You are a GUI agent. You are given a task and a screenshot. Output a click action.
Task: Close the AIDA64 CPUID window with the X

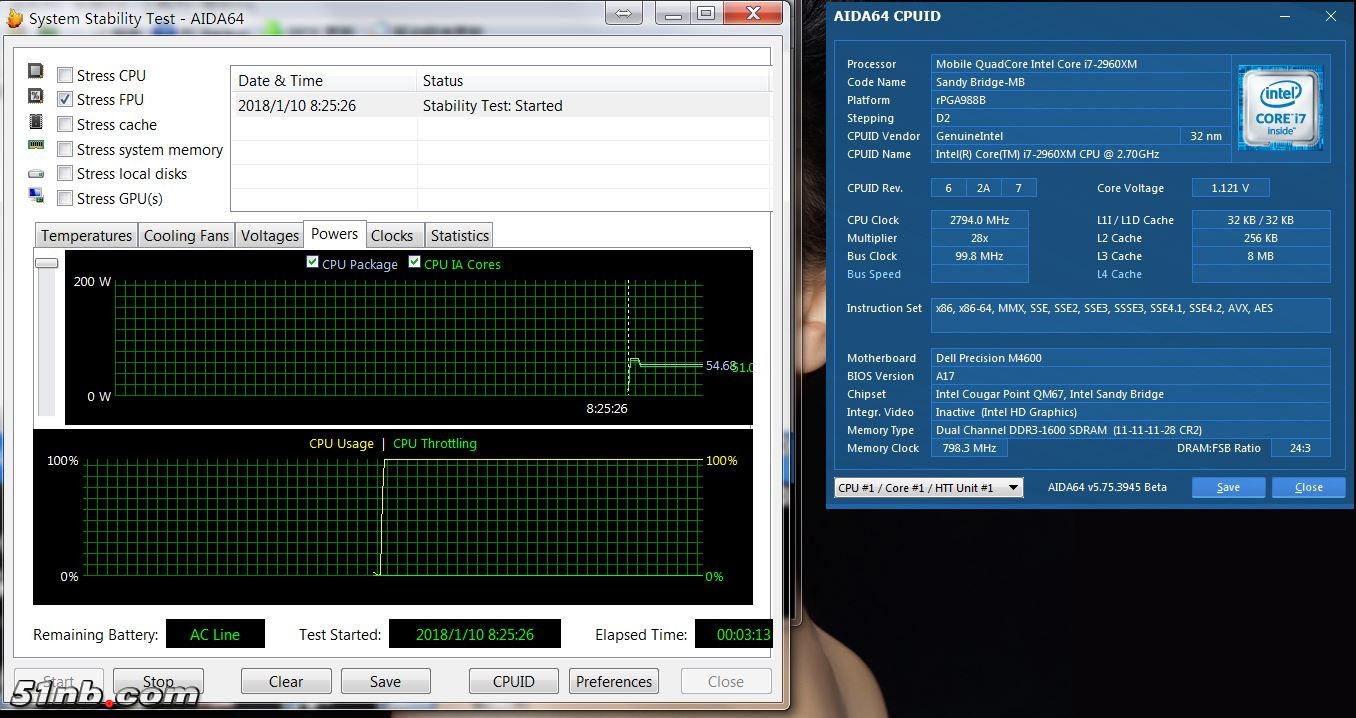1331,17
